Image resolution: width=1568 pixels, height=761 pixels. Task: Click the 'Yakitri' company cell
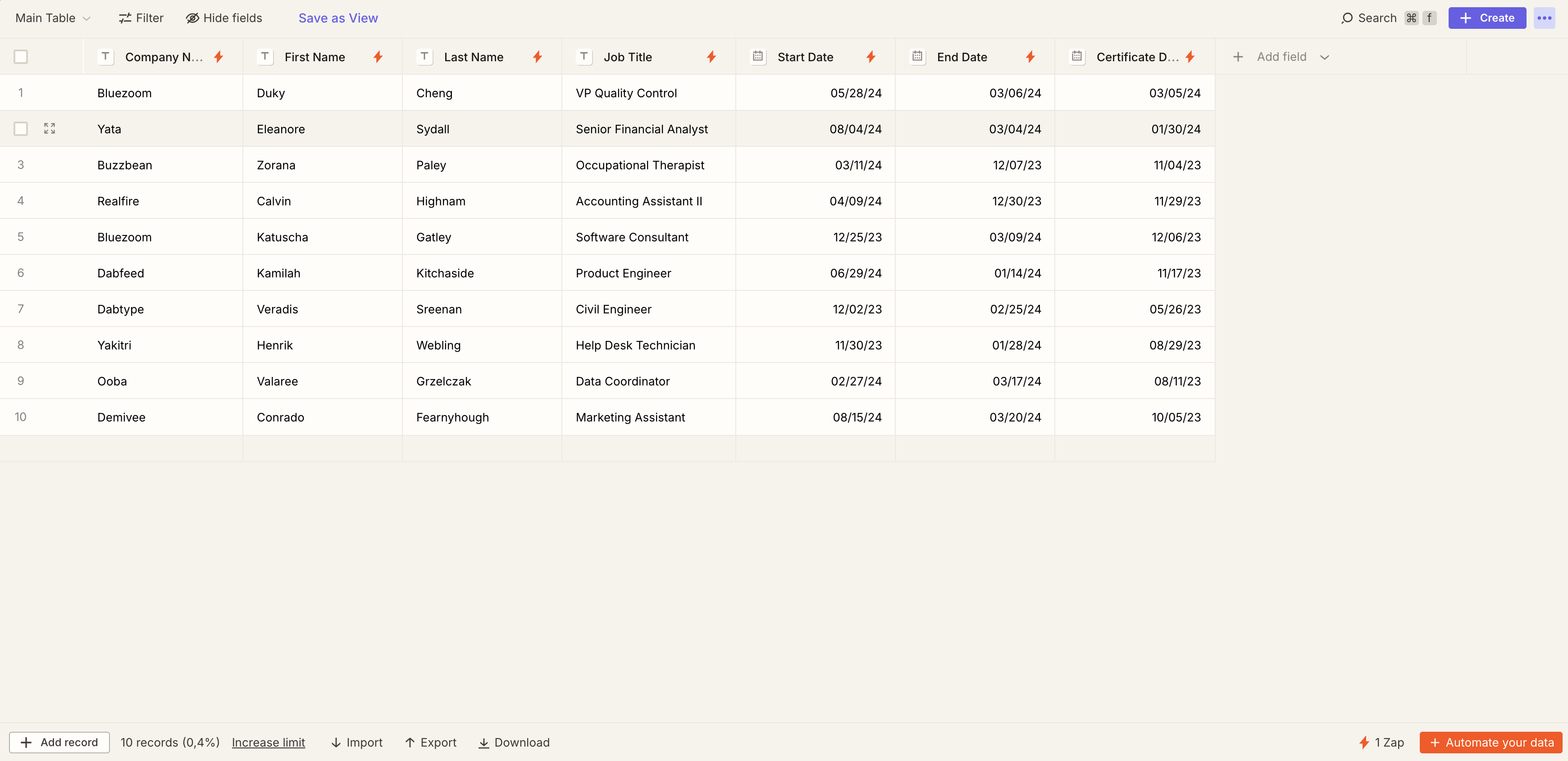163,345
